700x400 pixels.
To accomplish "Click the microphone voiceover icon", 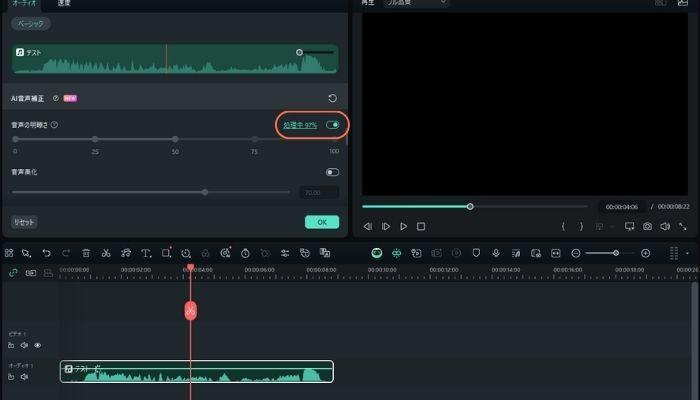I will click(x=496, y=253).
